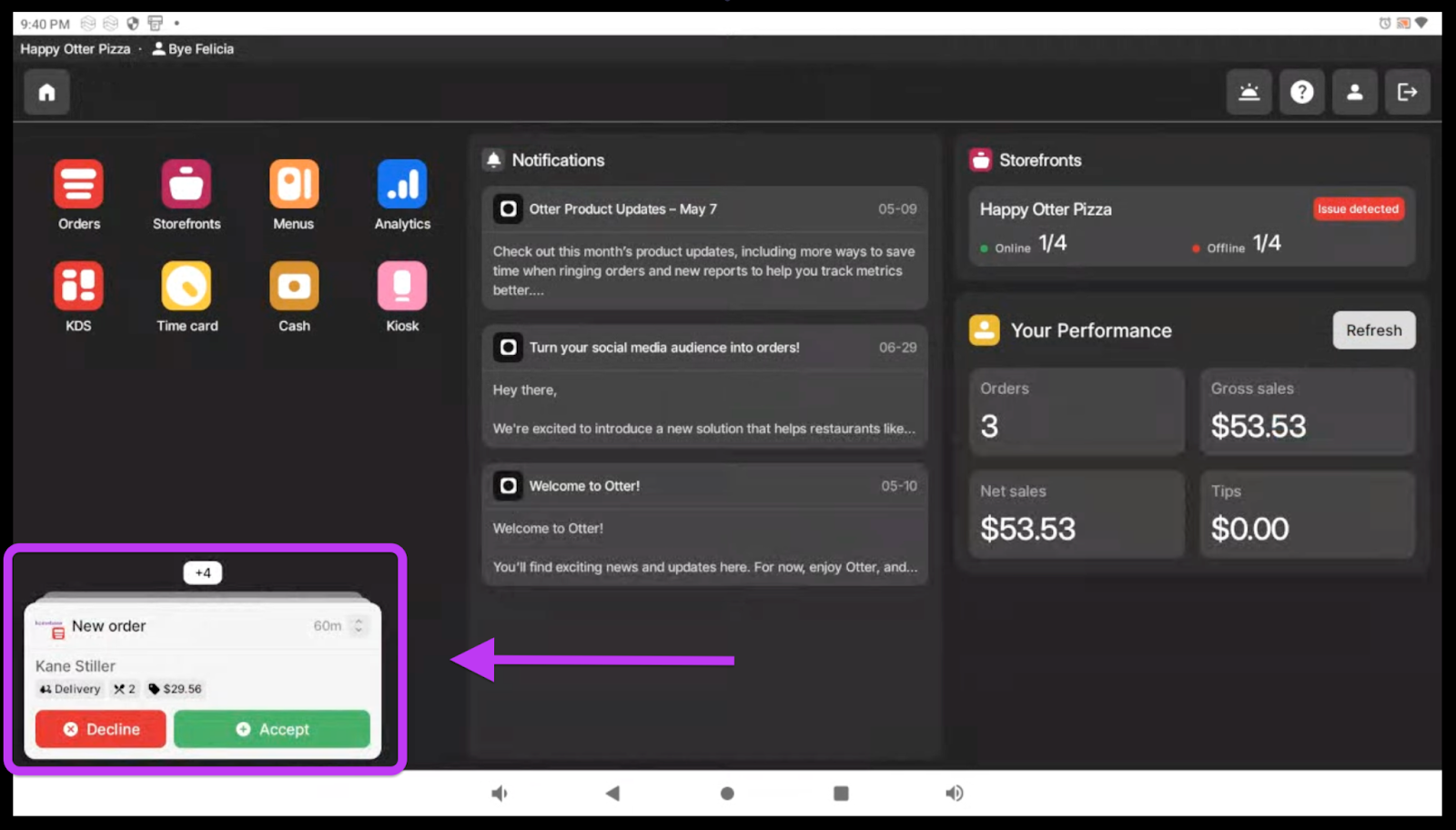Open the Welcome to Otter! notification
Image resolution: width=1456 pixels, height=830 pixels.
point(705,525)
